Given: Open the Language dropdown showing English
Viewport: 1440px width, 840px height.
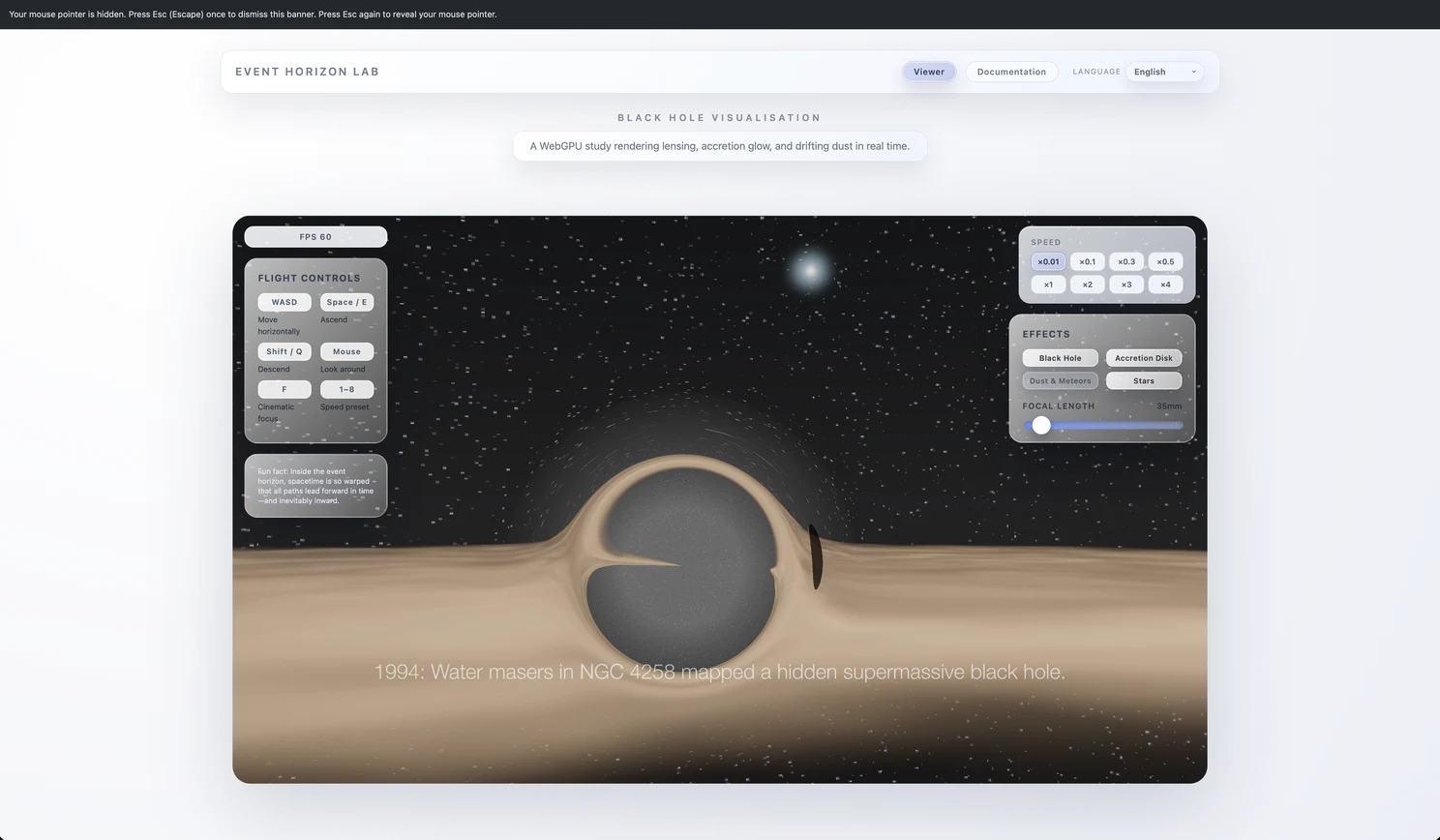Looking at the screenshot, I should [1164, 72].
